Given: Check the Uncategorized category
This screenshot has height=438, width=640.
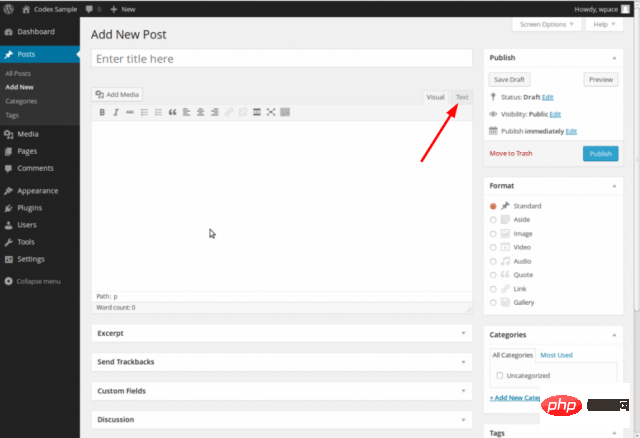Looking at the screenshot, I should coord(500,376).
